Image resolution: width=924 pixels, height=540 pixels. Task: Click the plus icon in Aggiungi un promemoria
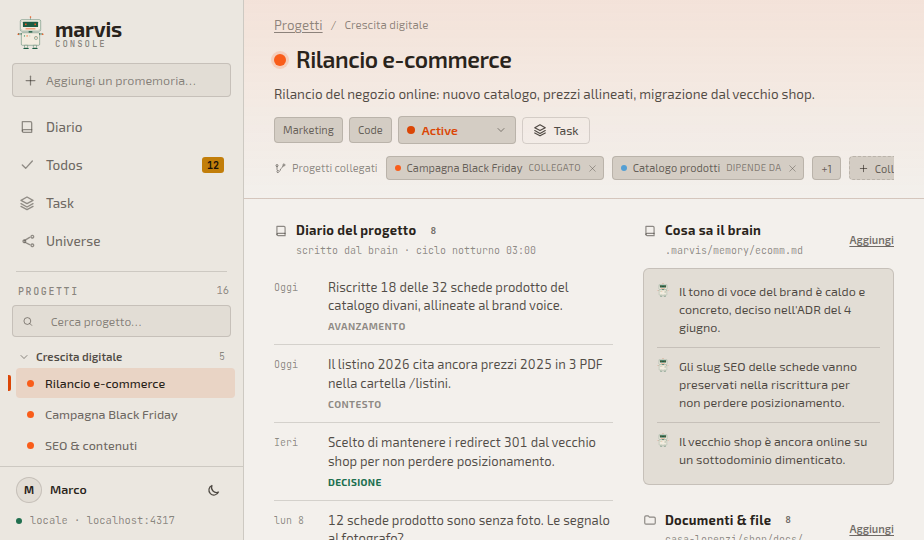tap(31, 81)
